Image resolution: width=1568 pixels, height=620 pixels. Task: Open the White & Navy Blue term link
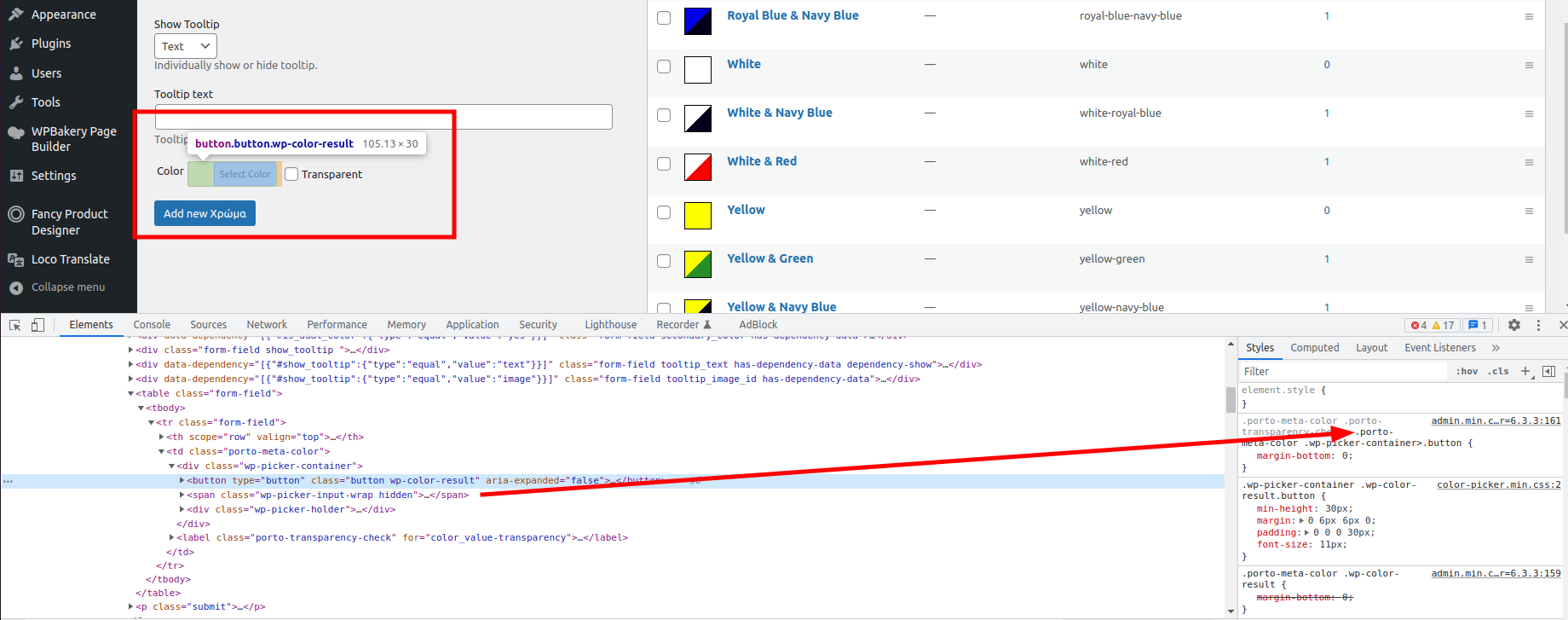[779, 113]
